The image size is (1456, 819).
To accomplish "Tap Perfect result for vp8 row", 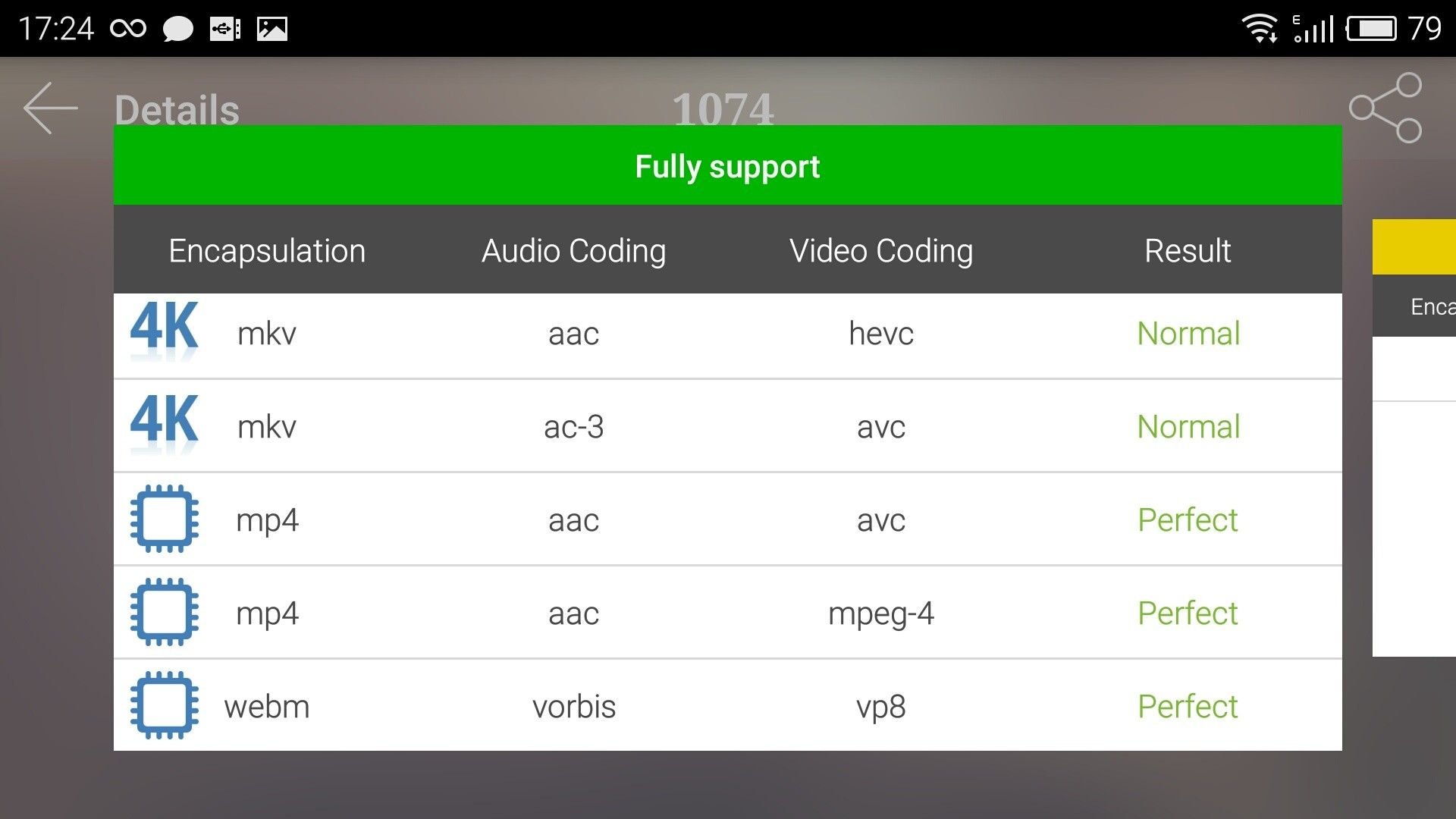I will point(1188,706).
